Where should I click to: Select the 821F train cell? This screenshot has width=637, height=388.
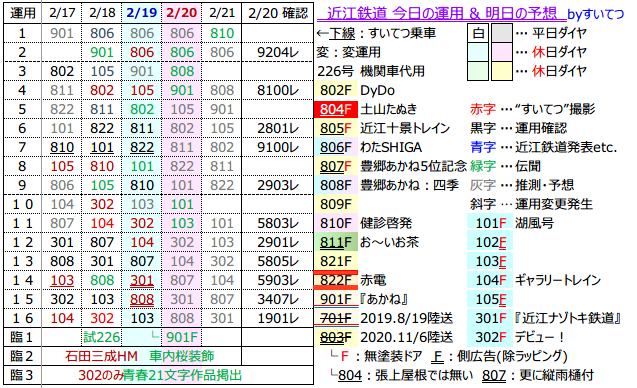(x=335, y=261)
